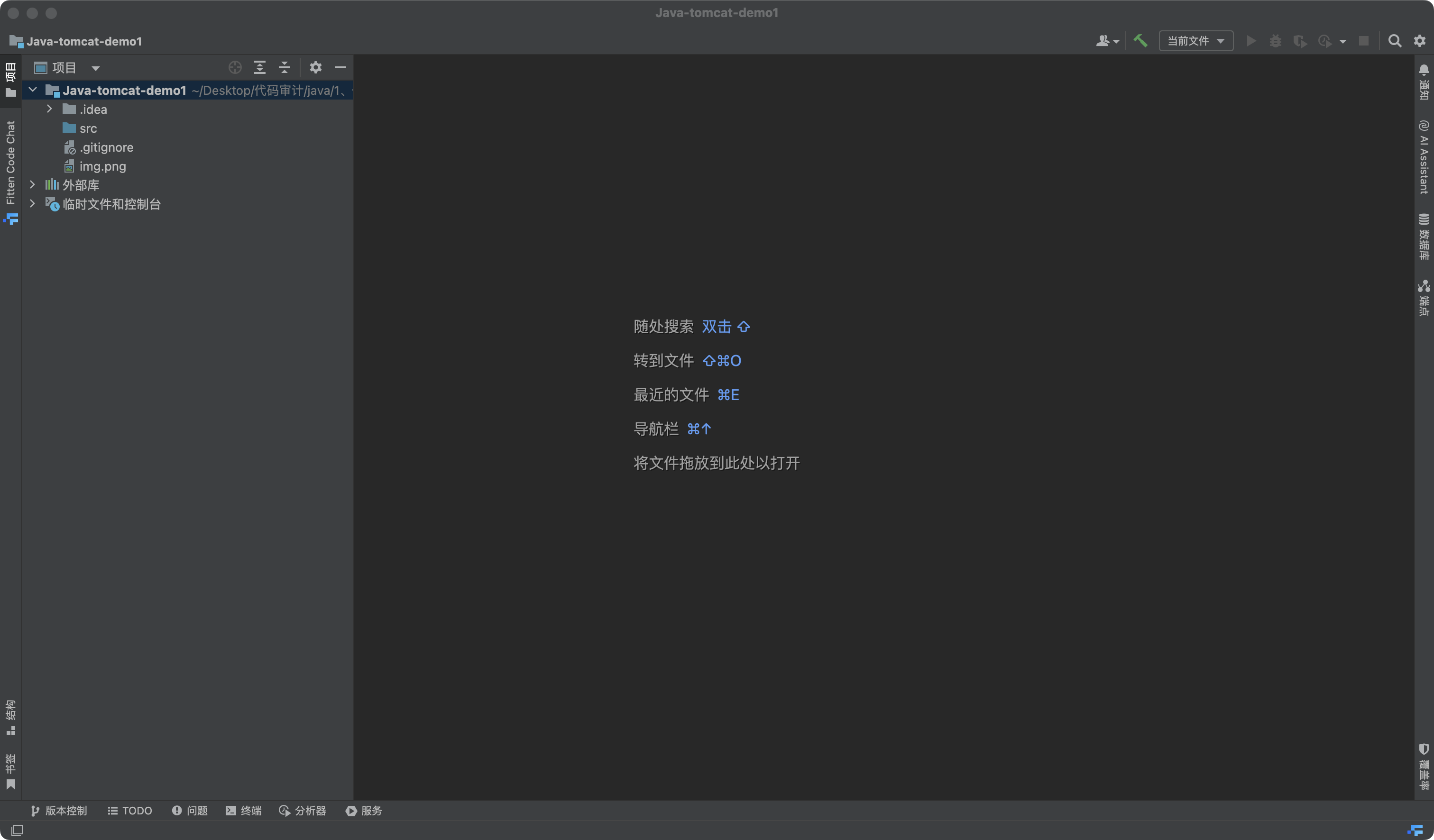
Task: Toggle tool window bars icon in status bar
Action: [17, 831]
